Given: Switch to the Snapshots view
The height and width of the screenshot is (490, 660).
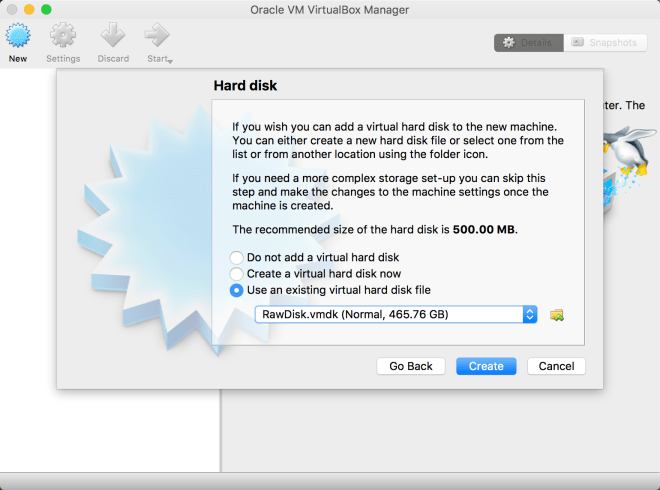Looking at the screenshot, I should (x=604, y=43).
